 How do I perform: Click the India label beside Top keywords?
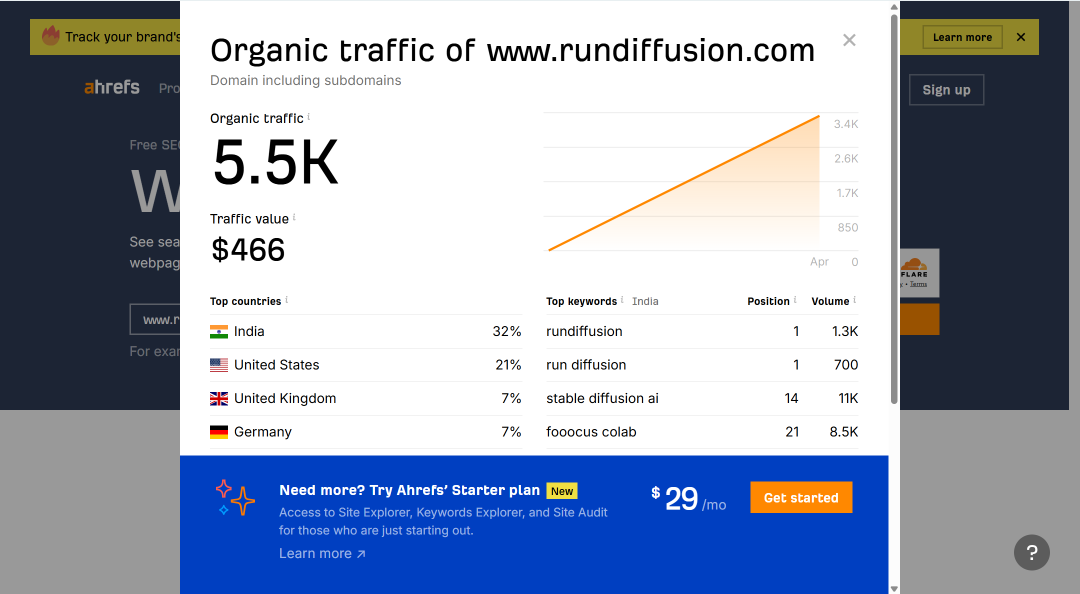pos(645,301)
